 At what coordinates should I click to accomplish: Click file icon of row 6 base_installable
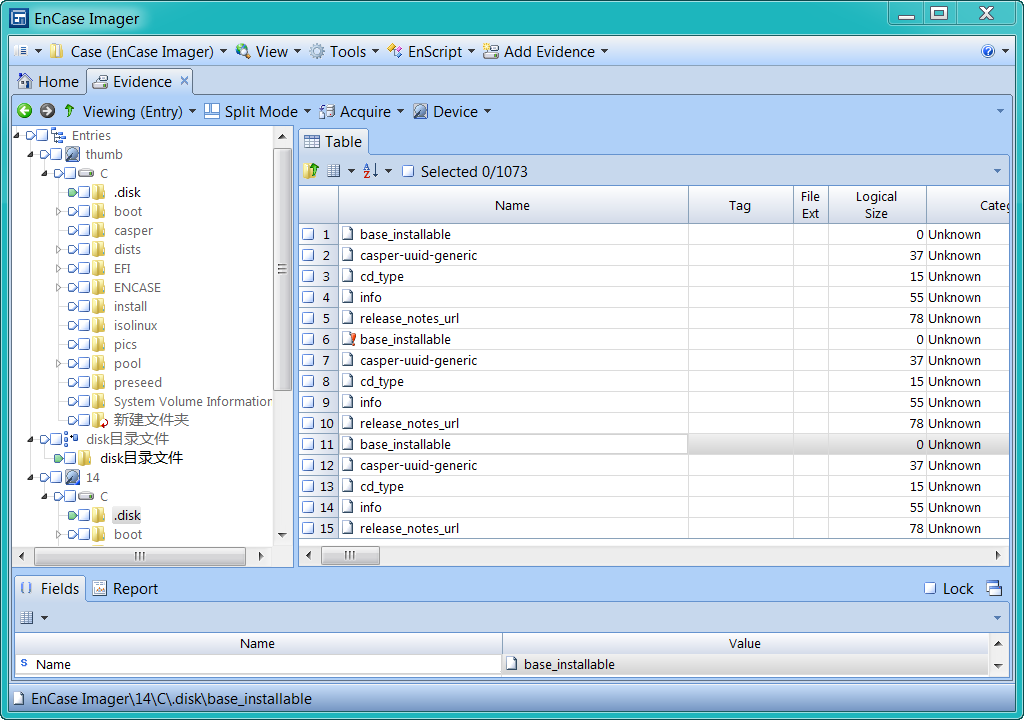click(x=349, y=339)
